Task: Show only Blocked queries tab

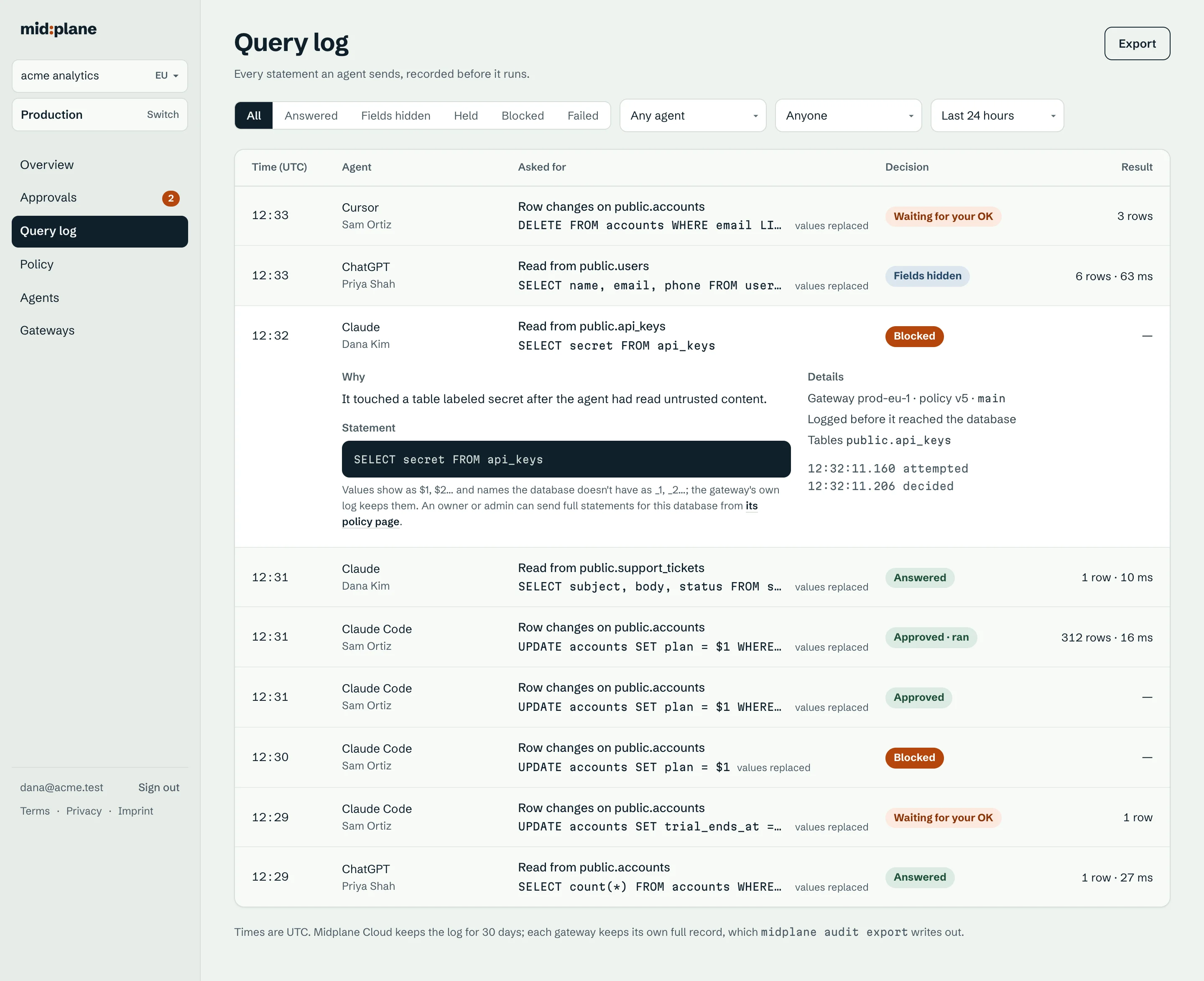Action: [522, 116]
